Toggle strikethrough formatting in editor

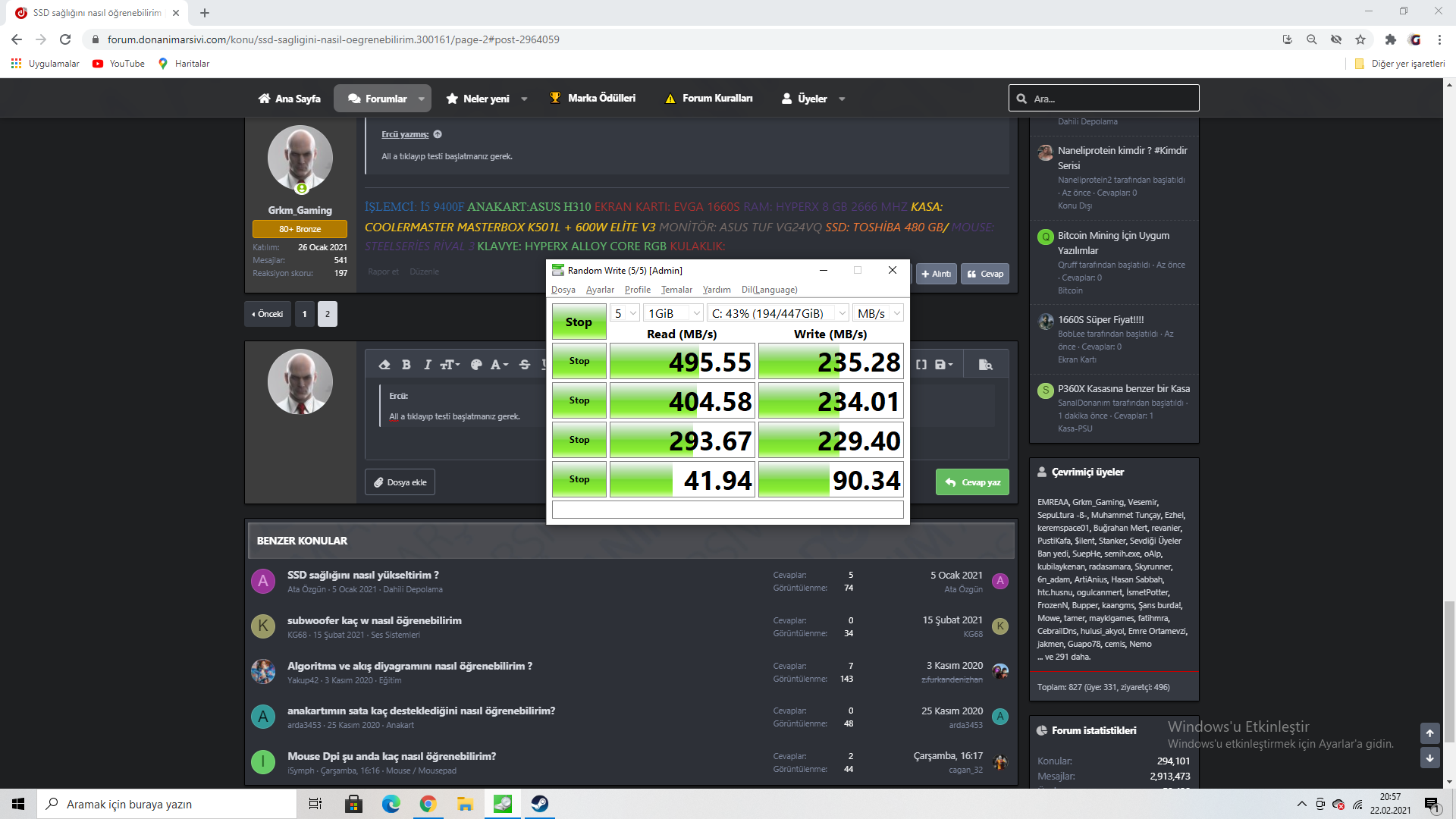(x=525, y=365)
